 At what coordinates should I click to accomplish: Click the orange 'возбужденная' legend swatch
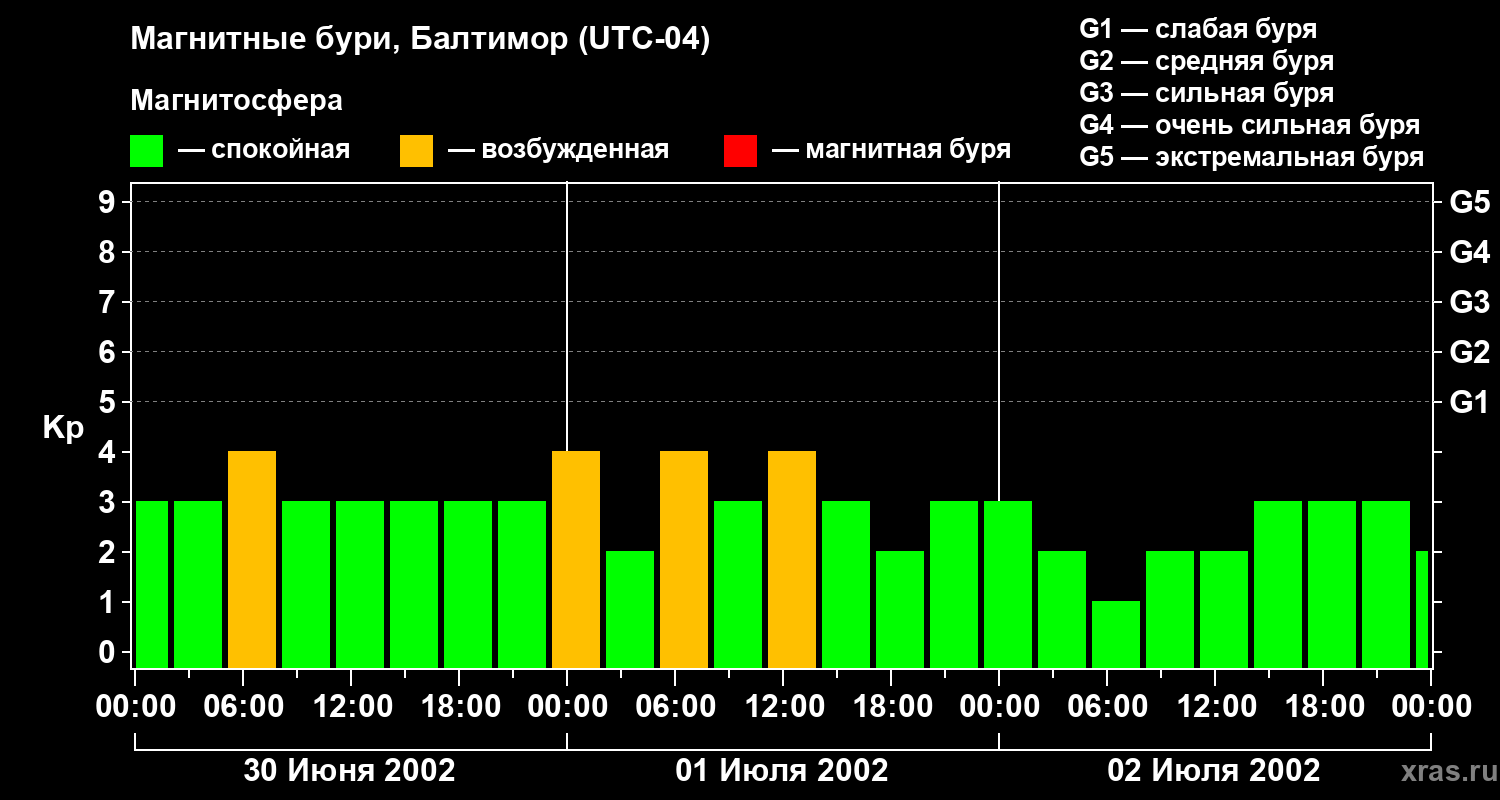tap(416, 151)
